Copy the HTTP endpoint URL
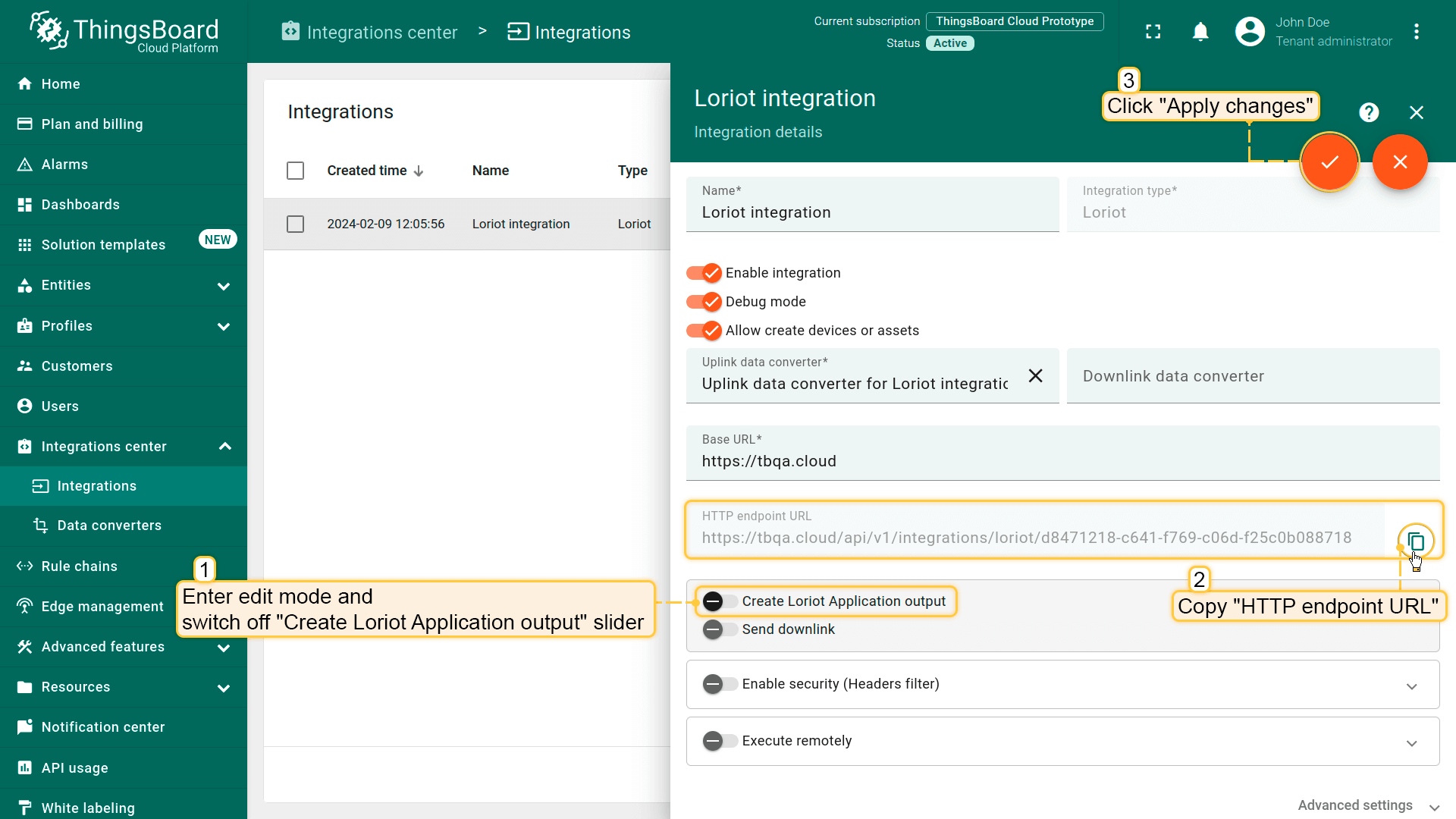 pyautogui.click(x=1415, y=541)
